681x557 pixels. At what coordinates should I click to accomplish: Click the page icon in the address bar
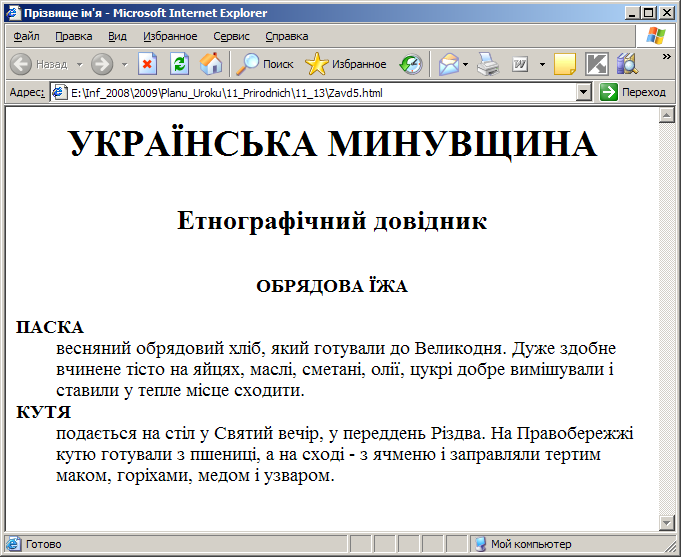click(x=60, y=93)
